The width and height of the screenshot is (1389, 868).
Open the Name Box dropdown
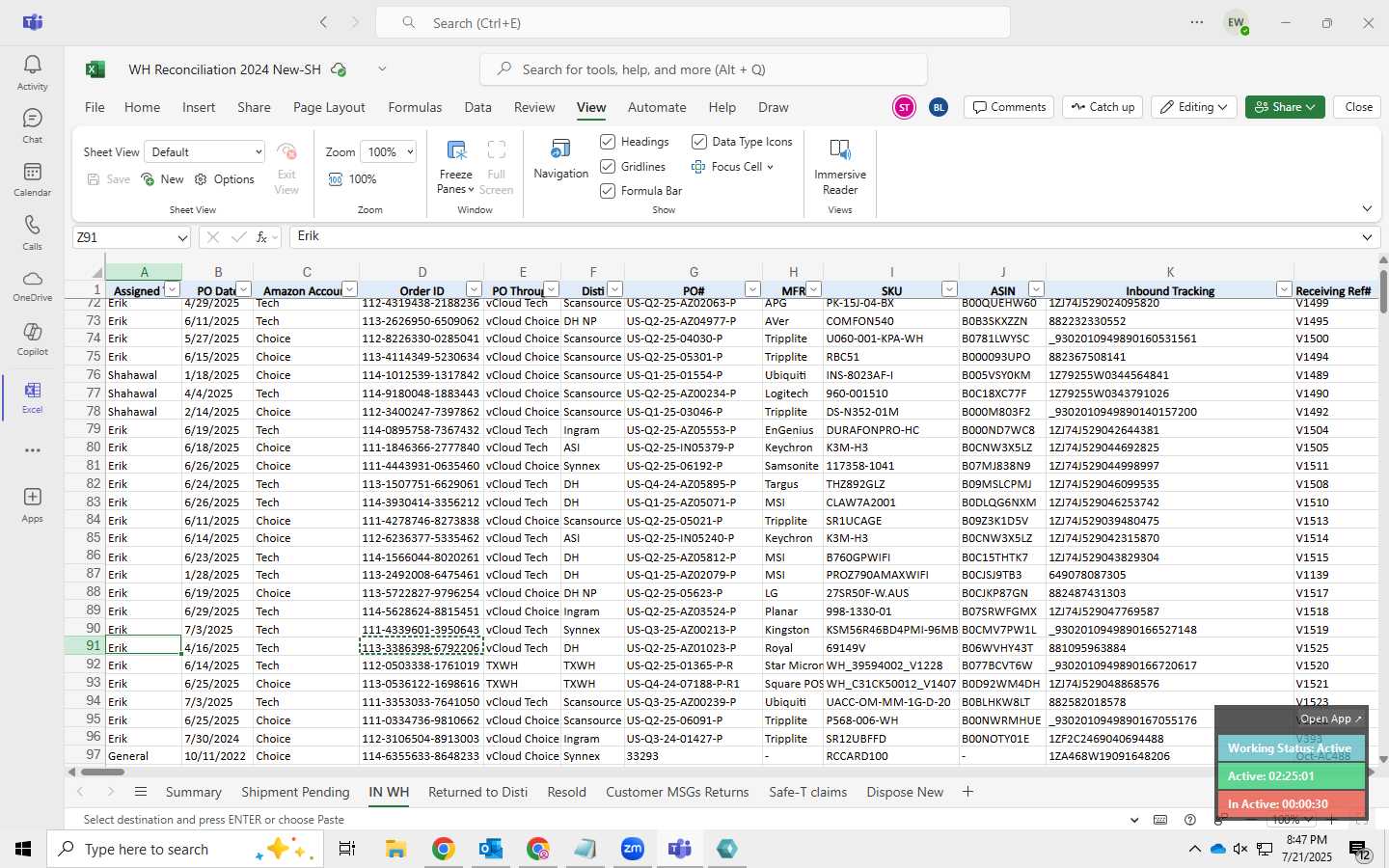click(182, 237)
